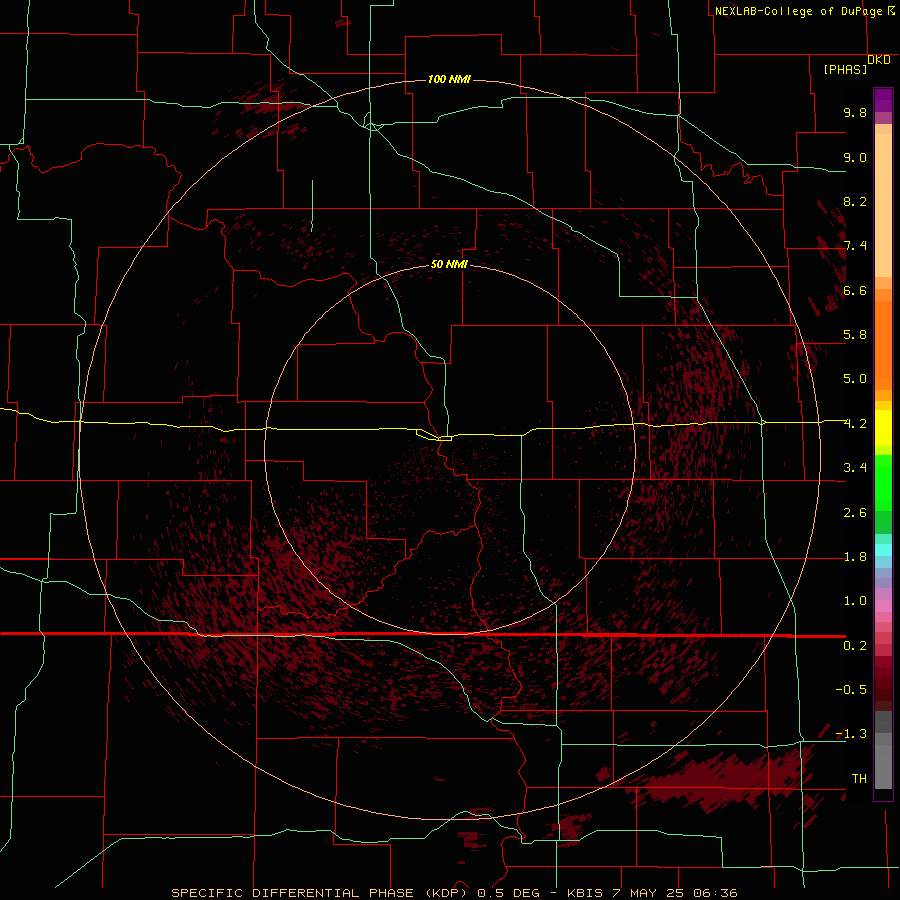This screenshot has width=900, height=900.
Task: Pick the pink band of the color bar
Action: [883, 606]
